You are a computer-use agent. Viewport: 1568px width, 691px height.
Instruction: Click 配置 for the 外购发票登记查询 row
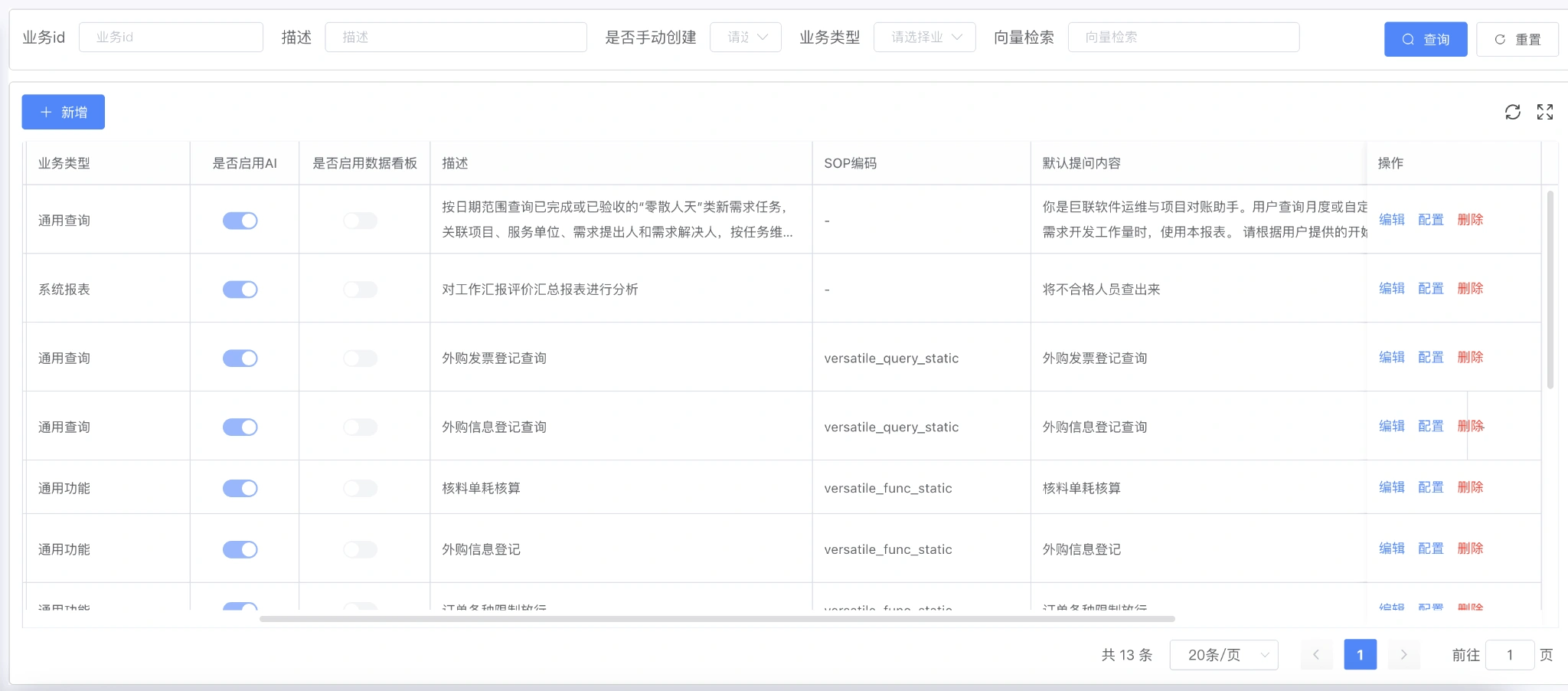(1431, 358)
